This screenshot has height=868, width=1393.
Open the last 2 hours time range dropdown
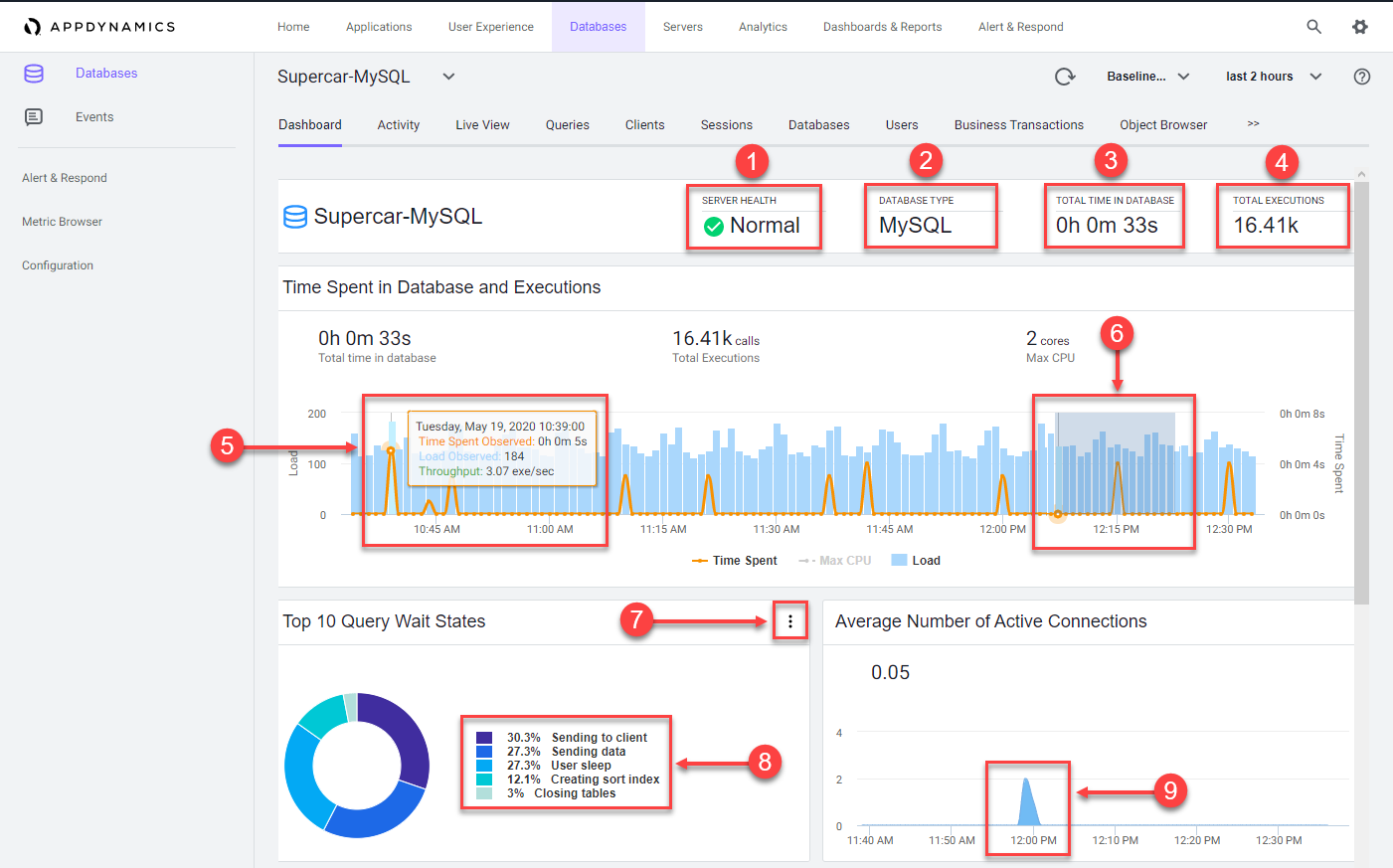point(1274,77)
